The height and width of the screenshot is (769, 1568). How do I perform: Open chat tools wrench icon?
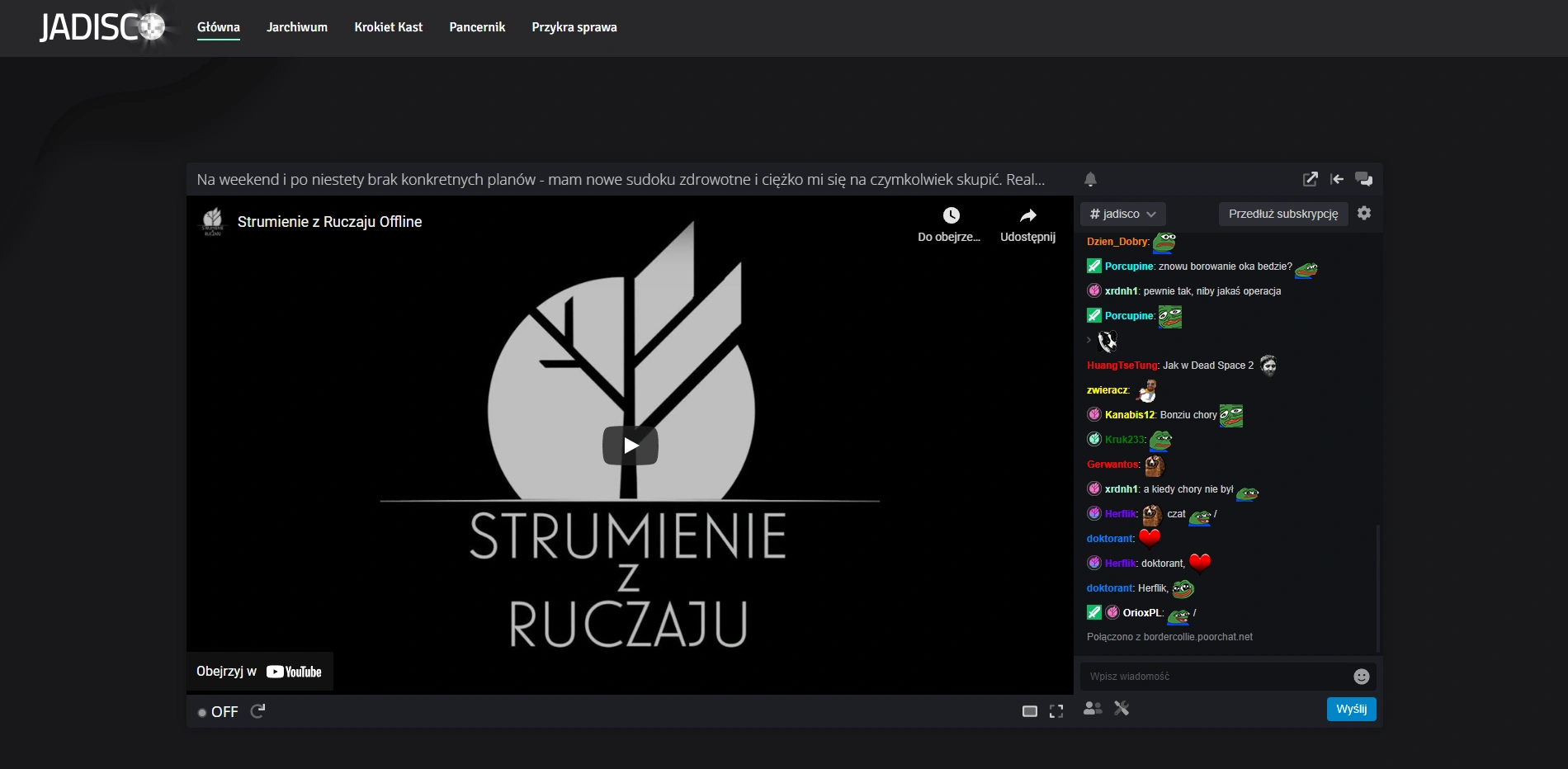[1122, 708]
